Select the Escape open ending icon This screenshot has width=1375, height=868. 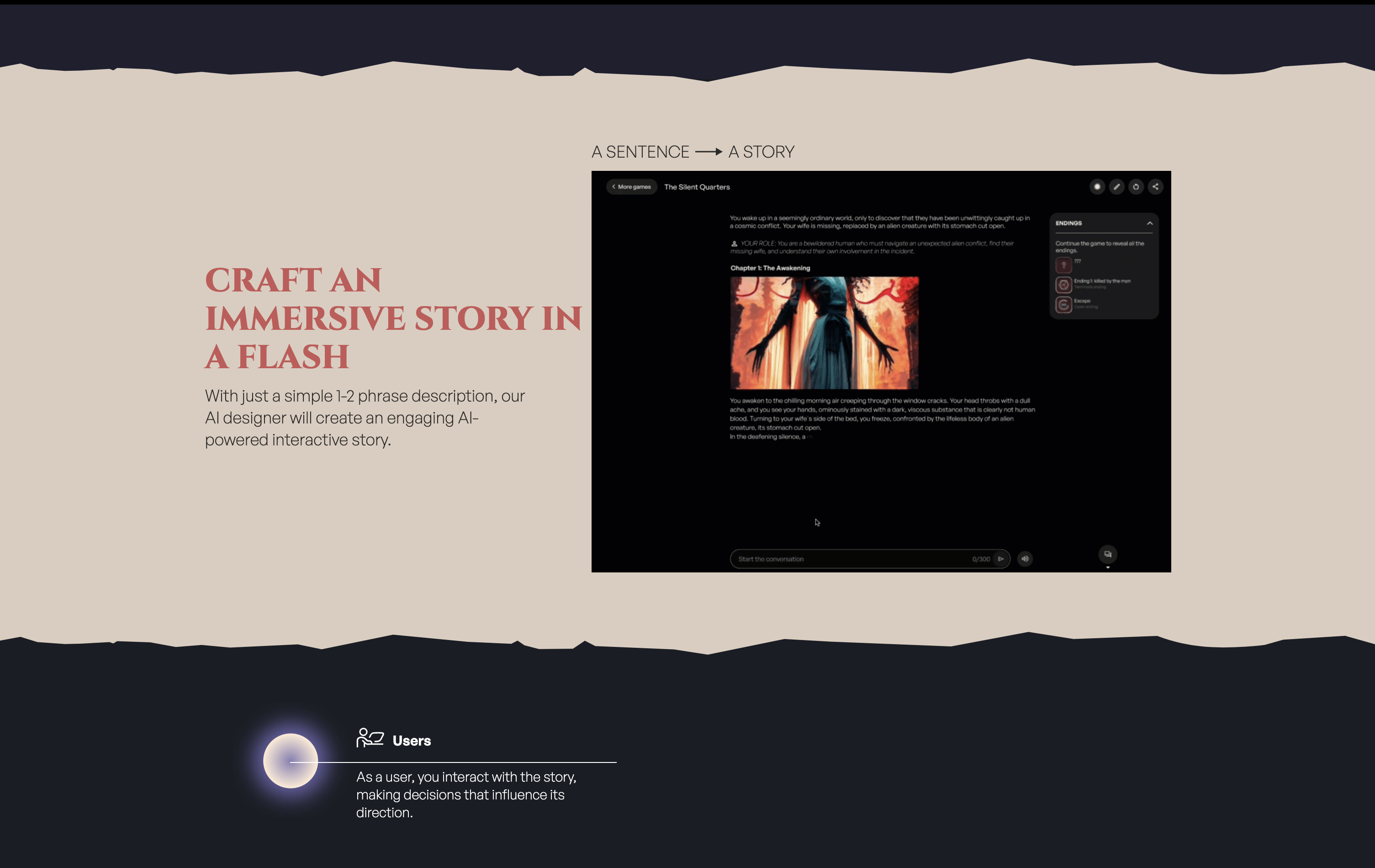[1063, 304]
